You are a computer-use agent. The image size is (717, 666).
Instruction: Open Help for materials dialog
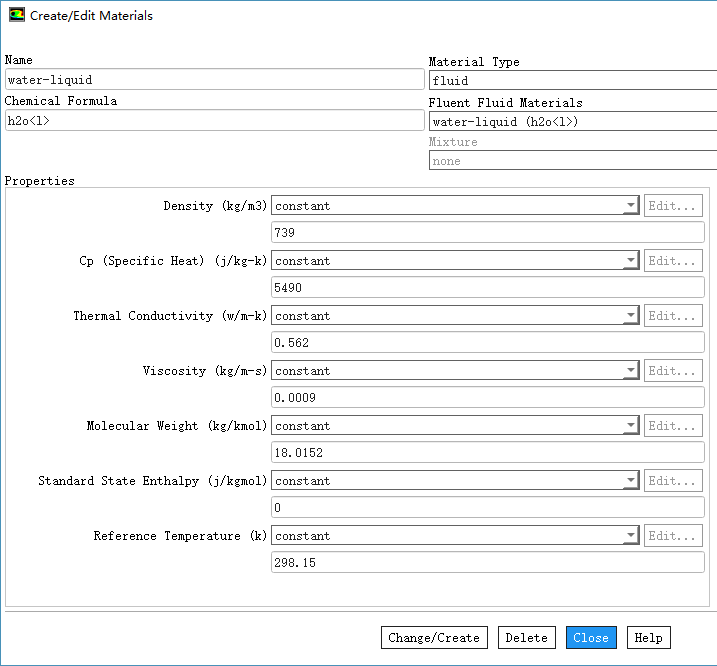tap(648, 638)
